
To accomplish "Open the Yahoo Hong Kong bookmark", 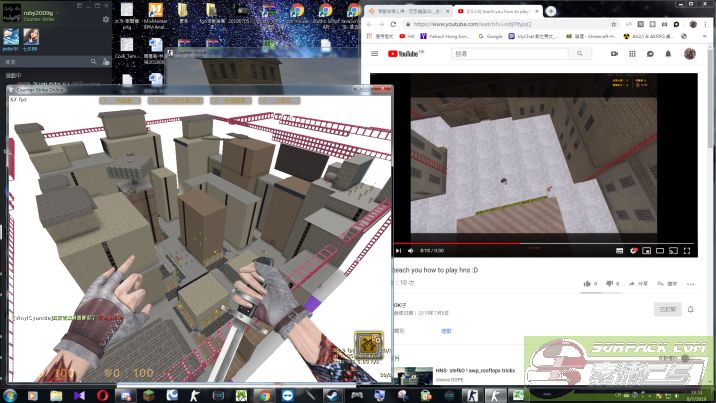I will coord(444,36).
